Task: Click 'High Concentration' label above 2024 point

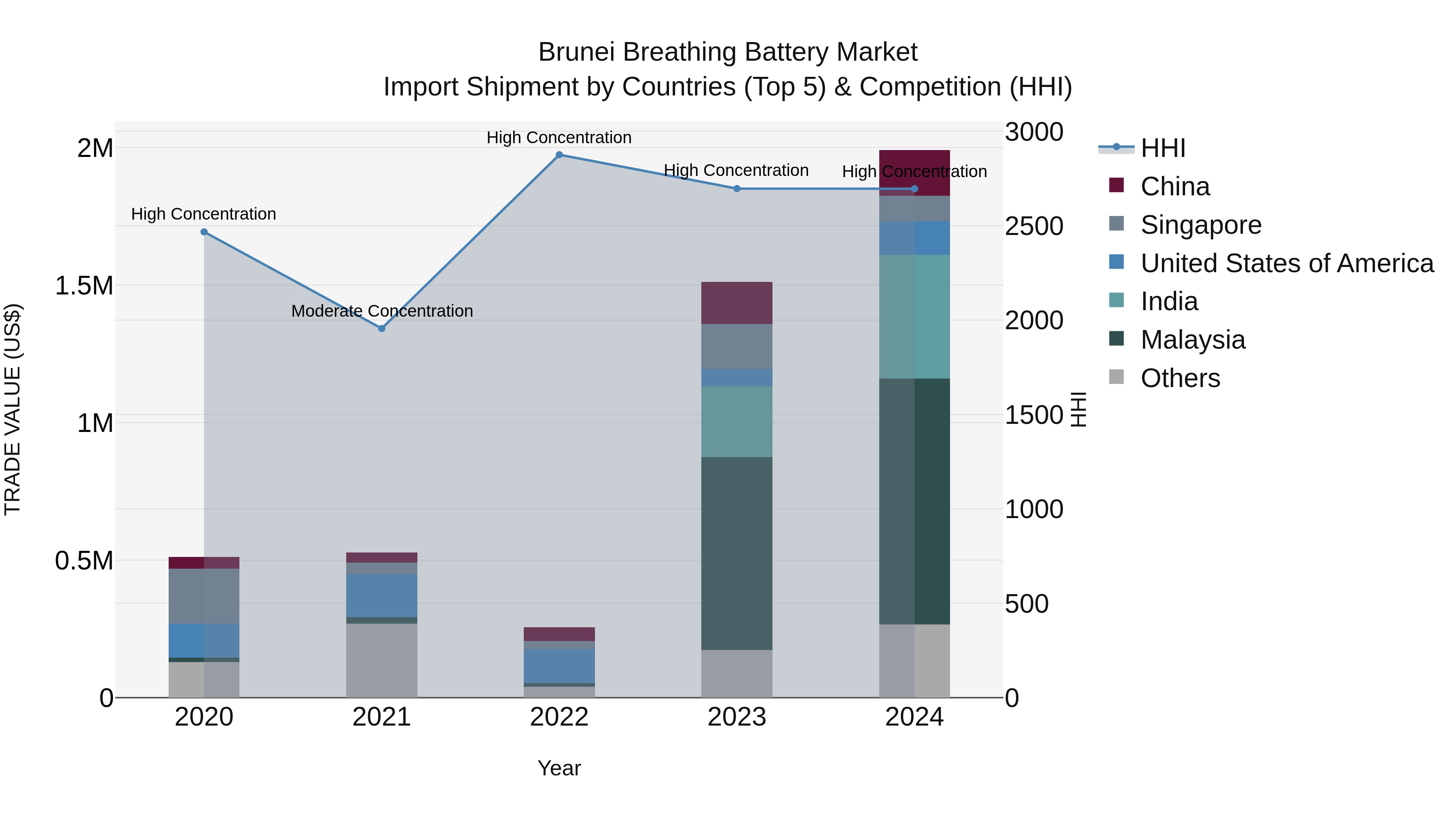Action: [x=914, y=171]
